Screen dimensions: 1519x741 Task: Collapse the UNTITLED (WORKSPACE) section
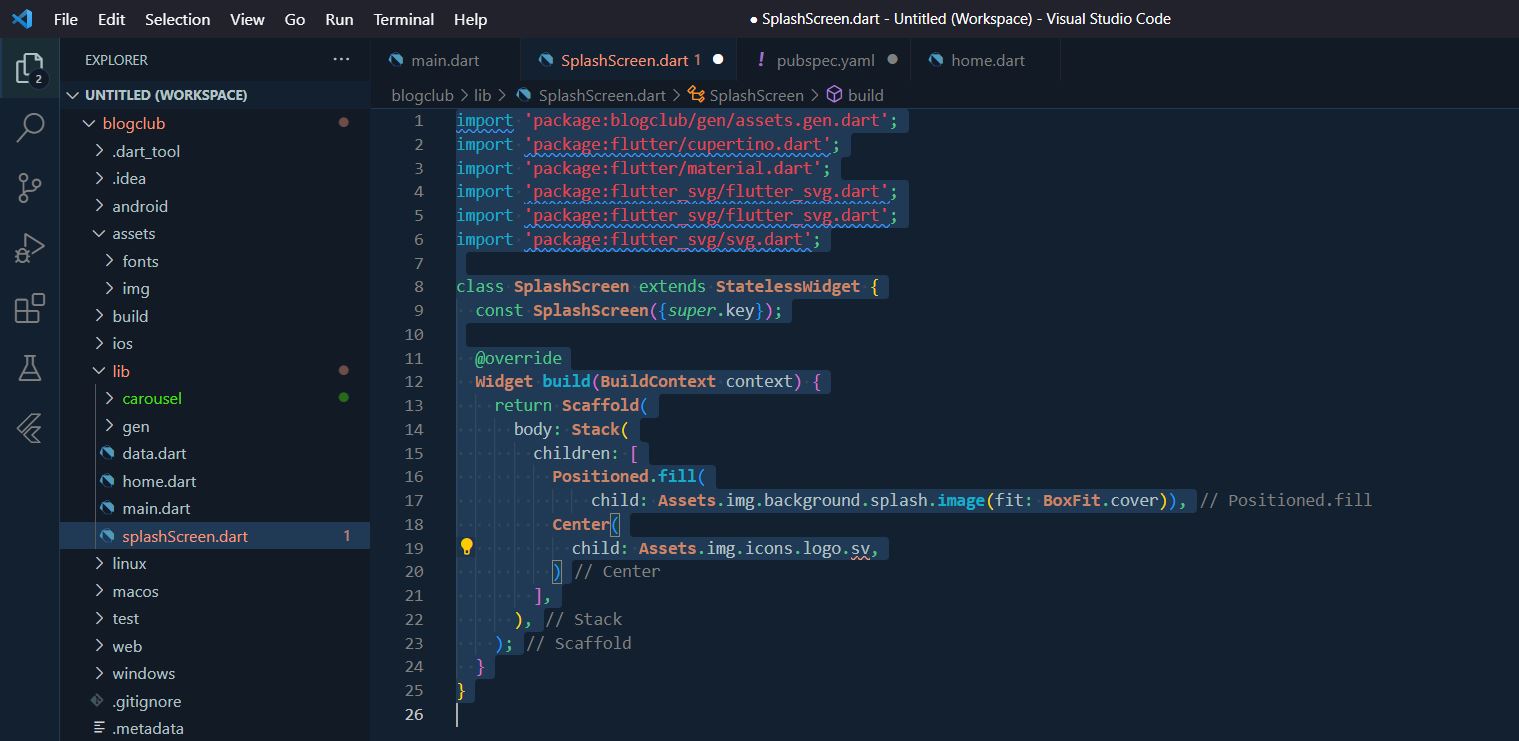[215, 95]
